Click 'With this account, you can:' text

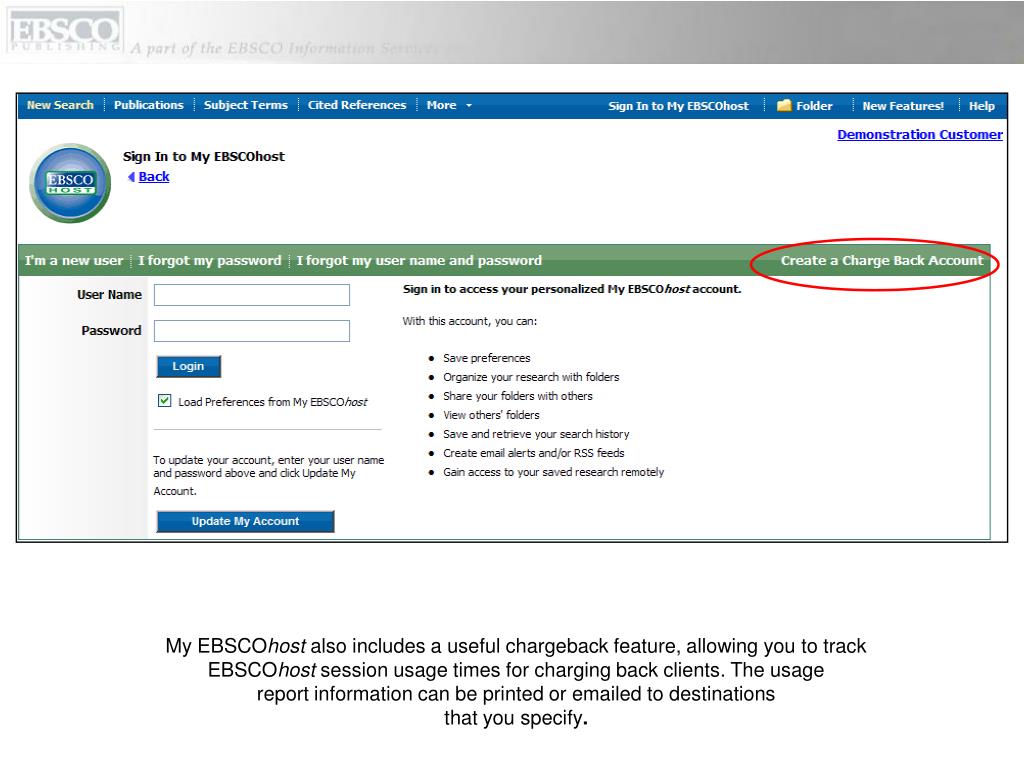pos(470,321)
